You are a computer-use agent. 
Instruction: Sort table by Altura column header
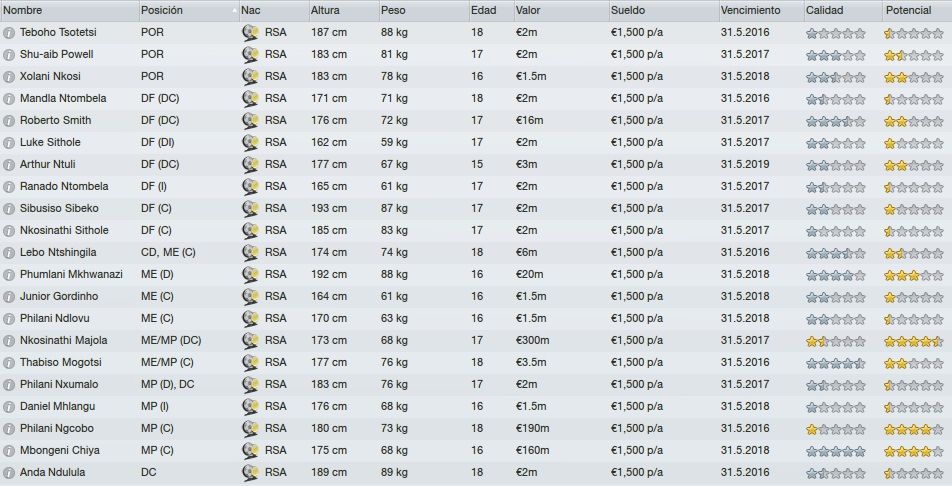tap(344, 10)
